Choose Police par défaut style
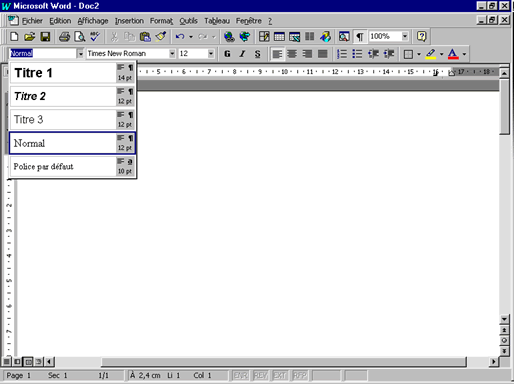Viewport: 515px width, 385px height. coord(72,166)
